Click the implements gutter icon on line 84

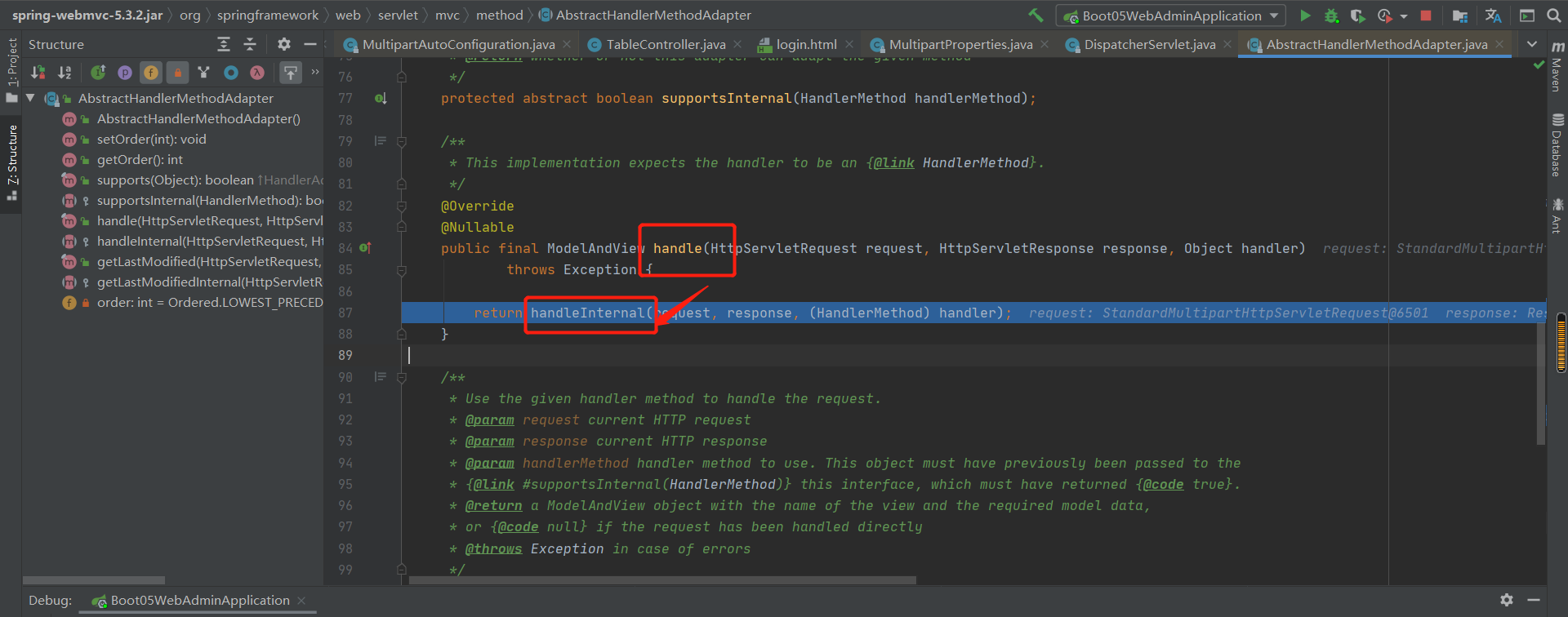365,248
